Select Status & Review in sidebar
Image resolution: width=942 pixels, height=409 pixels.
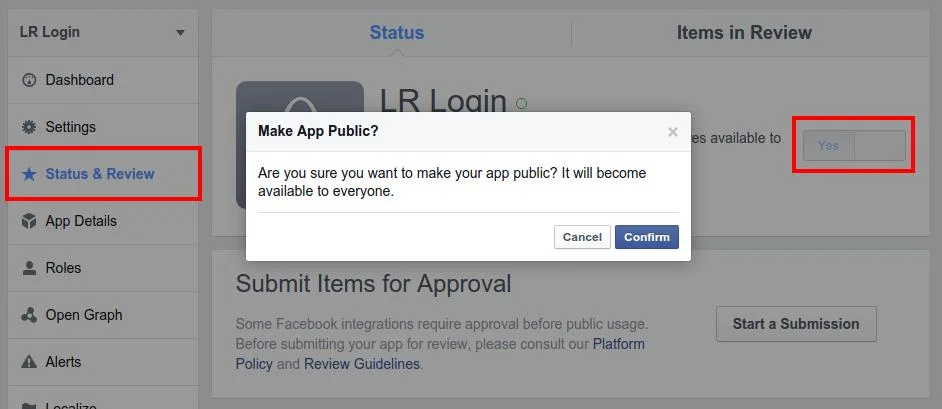point(103,174)
